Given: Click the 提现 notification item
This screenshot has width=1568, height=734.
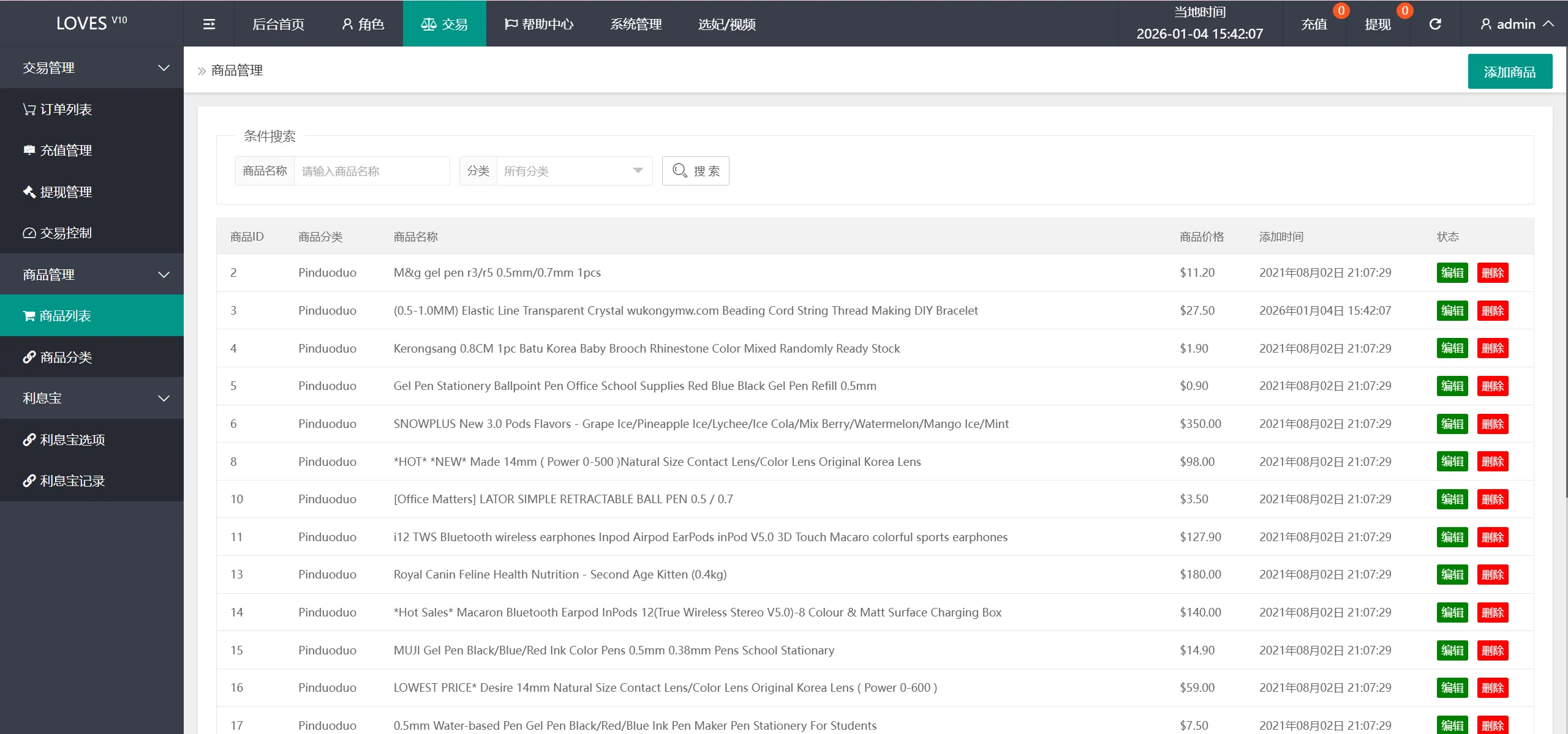Looking at the screenshot, I should [x=1378, y=24].
